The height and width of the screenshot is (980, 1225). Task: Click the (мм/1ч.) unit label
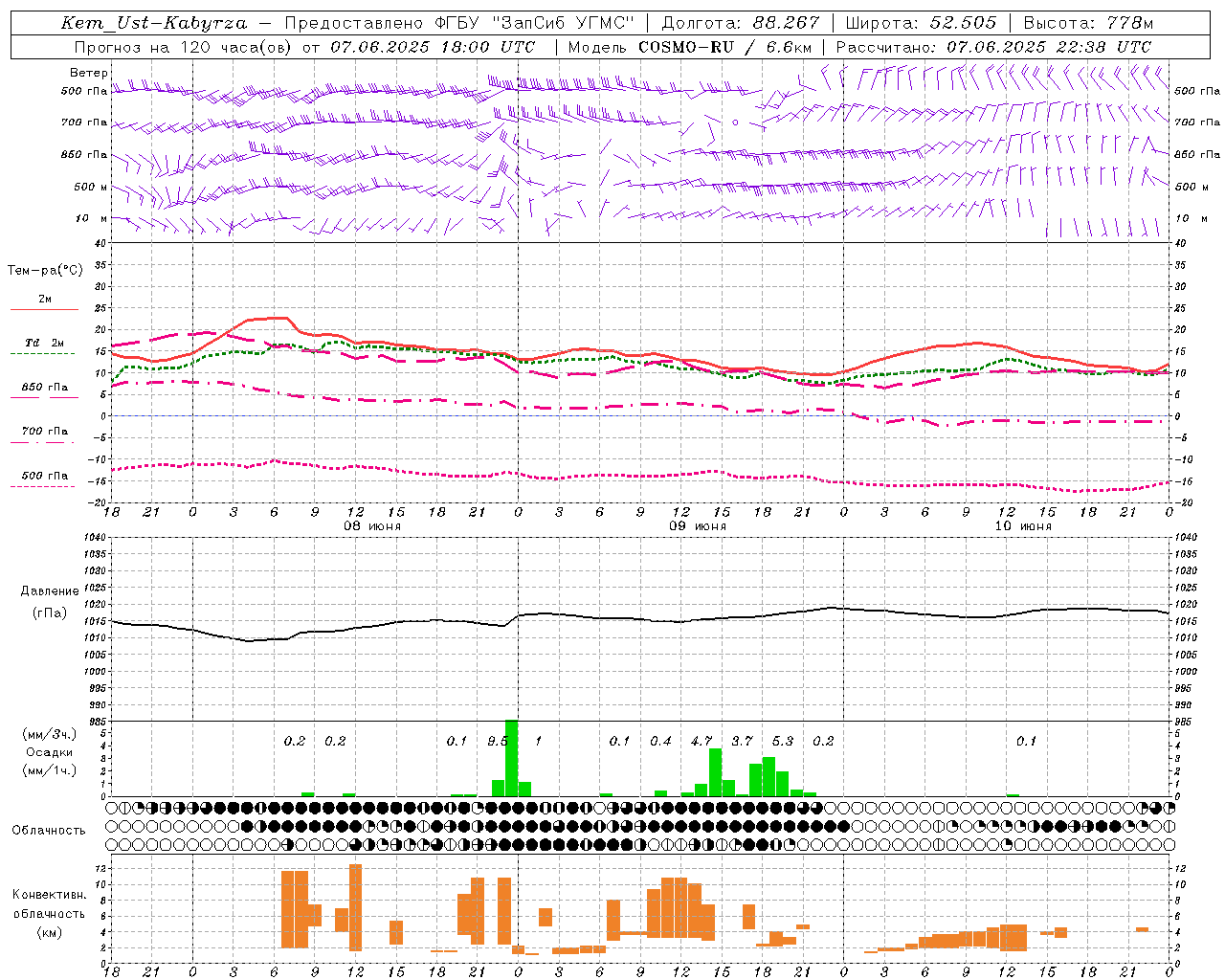(49, 770)
